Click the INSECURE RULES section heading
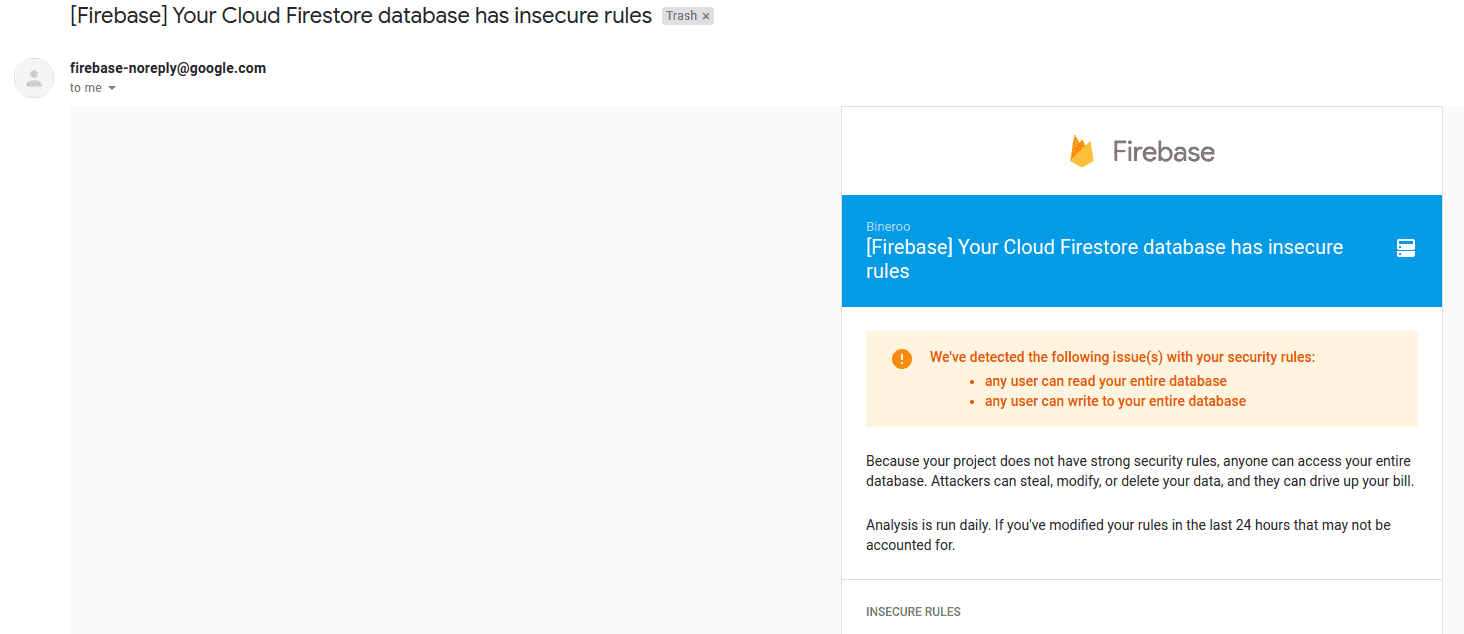Image resolution: width=1464 pixels, height=634 pixels. (913, 612)
